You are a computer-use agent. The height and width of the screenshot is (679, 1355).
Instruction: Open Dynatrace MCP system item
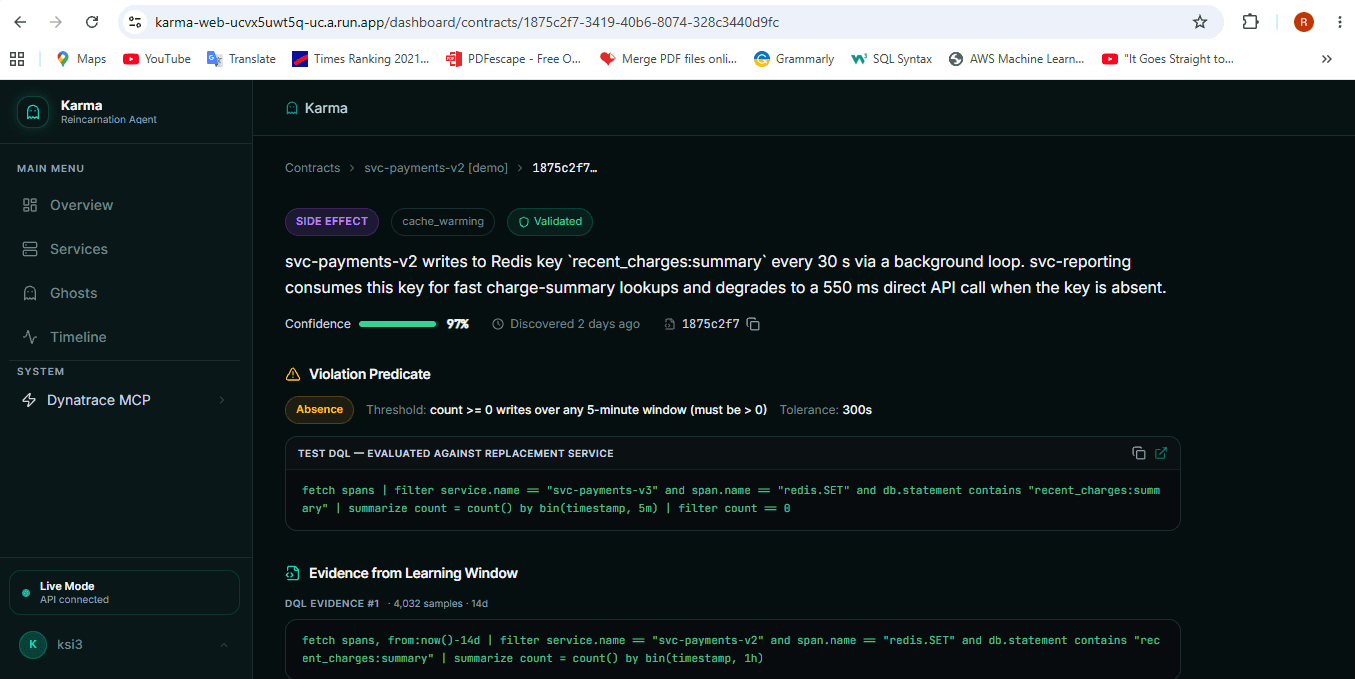pos(125,400)
